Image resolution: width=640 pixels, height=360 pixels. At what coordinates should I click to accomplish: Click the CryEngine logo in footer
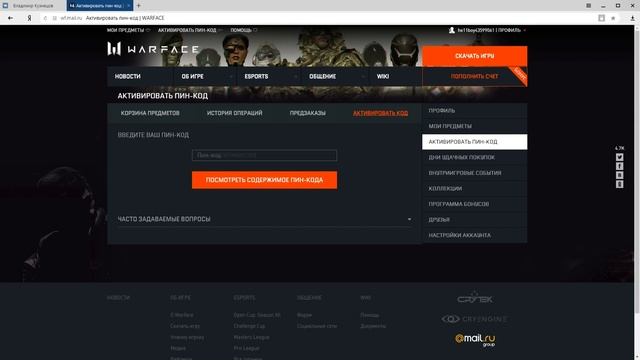[474, 319]
